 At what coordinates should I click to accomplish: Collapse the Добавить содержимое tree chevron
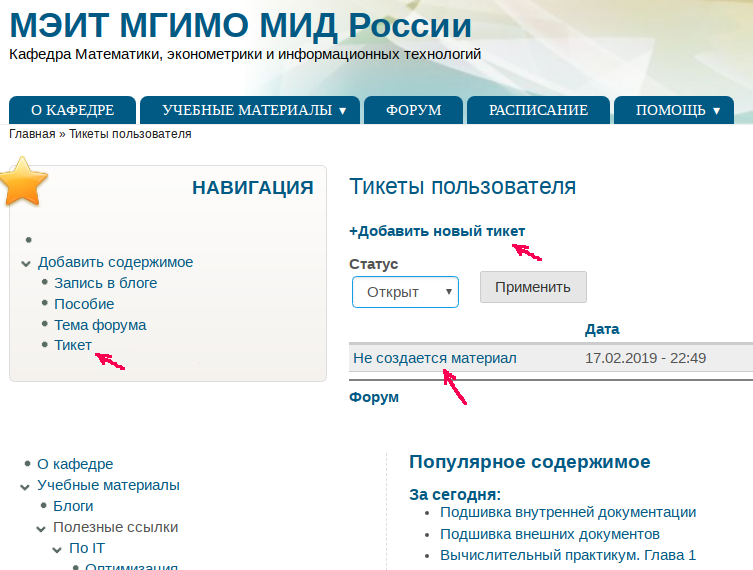[26, 264]
